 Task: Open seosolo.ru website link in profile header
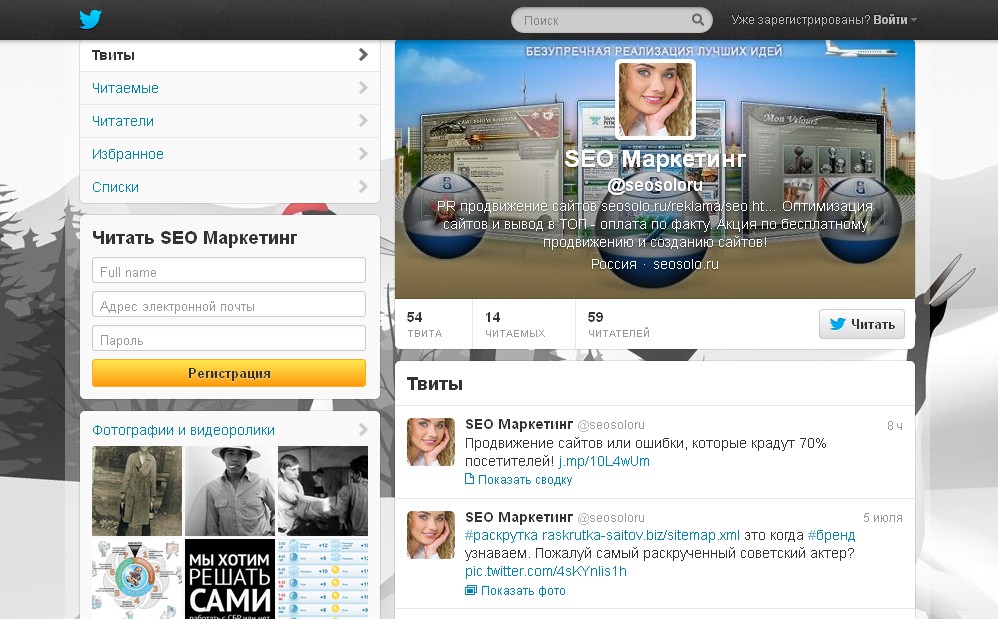click(x=685, y=264)
